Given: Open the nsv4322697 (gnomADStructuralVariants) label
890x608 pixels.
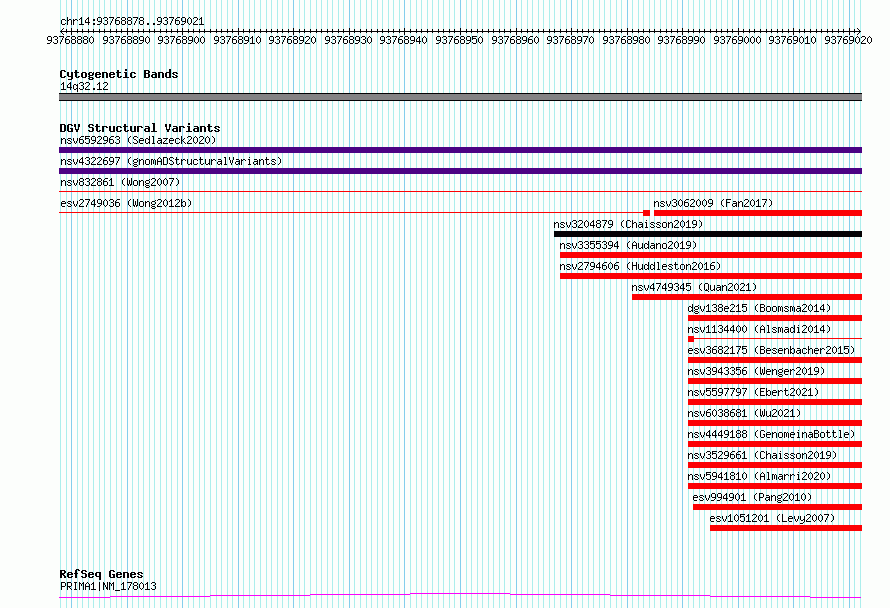Looking at the screenshot, I should pos(171,161).
